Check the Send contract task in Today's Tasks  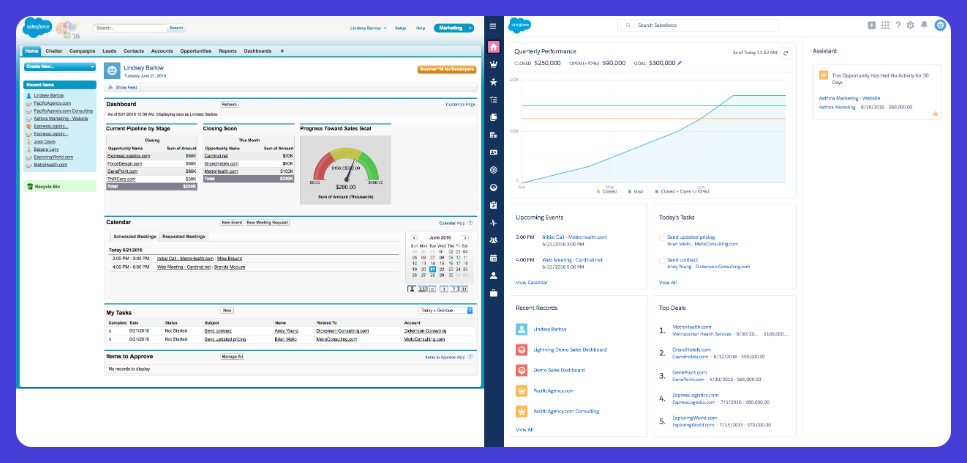(x=662, y=260)
